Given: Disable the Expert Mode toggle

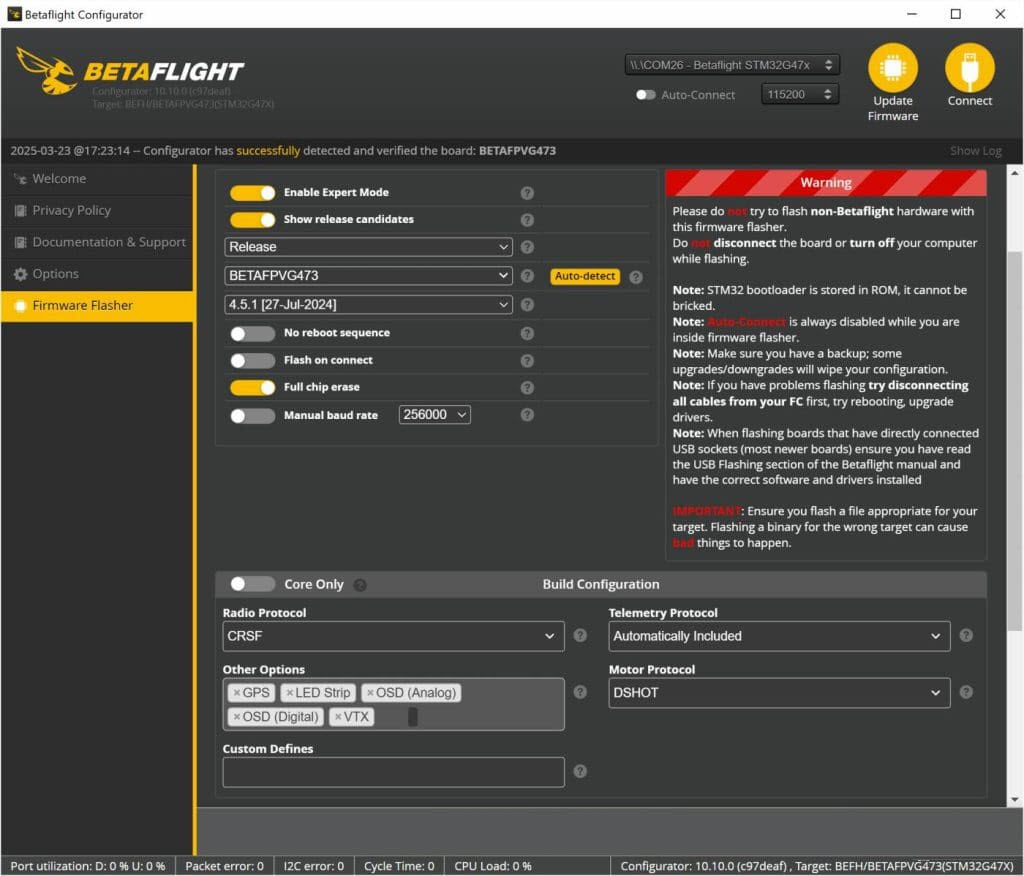Looking at the screenshot, I should [253, 193].
